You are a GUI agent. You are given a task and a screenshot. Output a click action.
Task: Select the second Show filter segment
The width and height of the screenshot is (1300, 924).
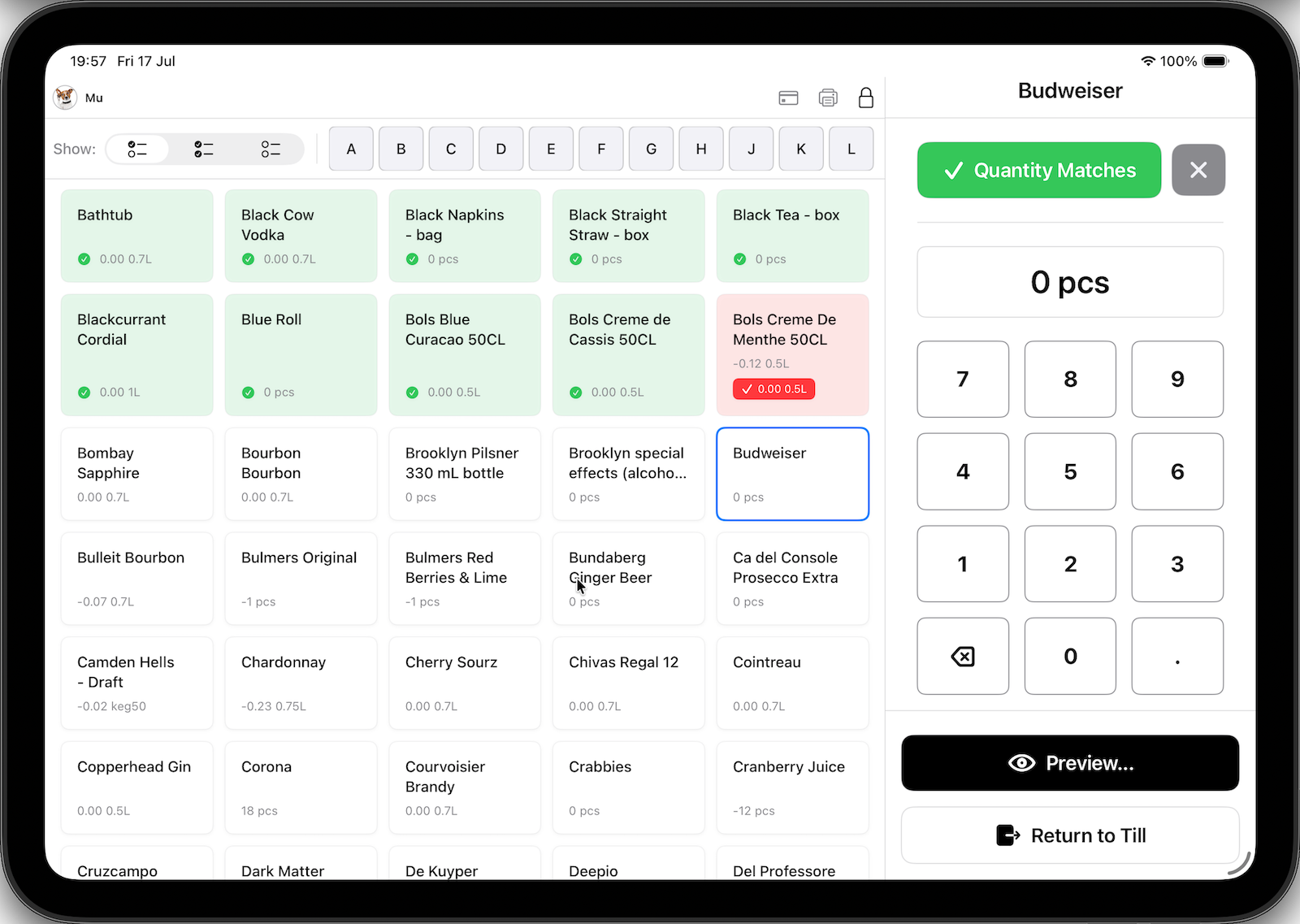click(x=204, y=149)
